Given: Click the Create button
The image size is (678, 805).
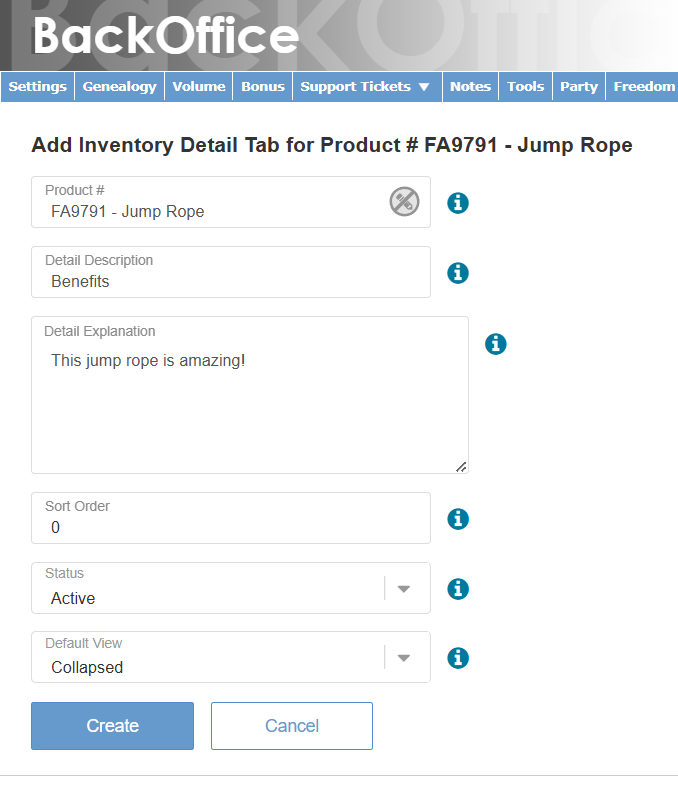Looking at the screenshot, I should point(112,725).
